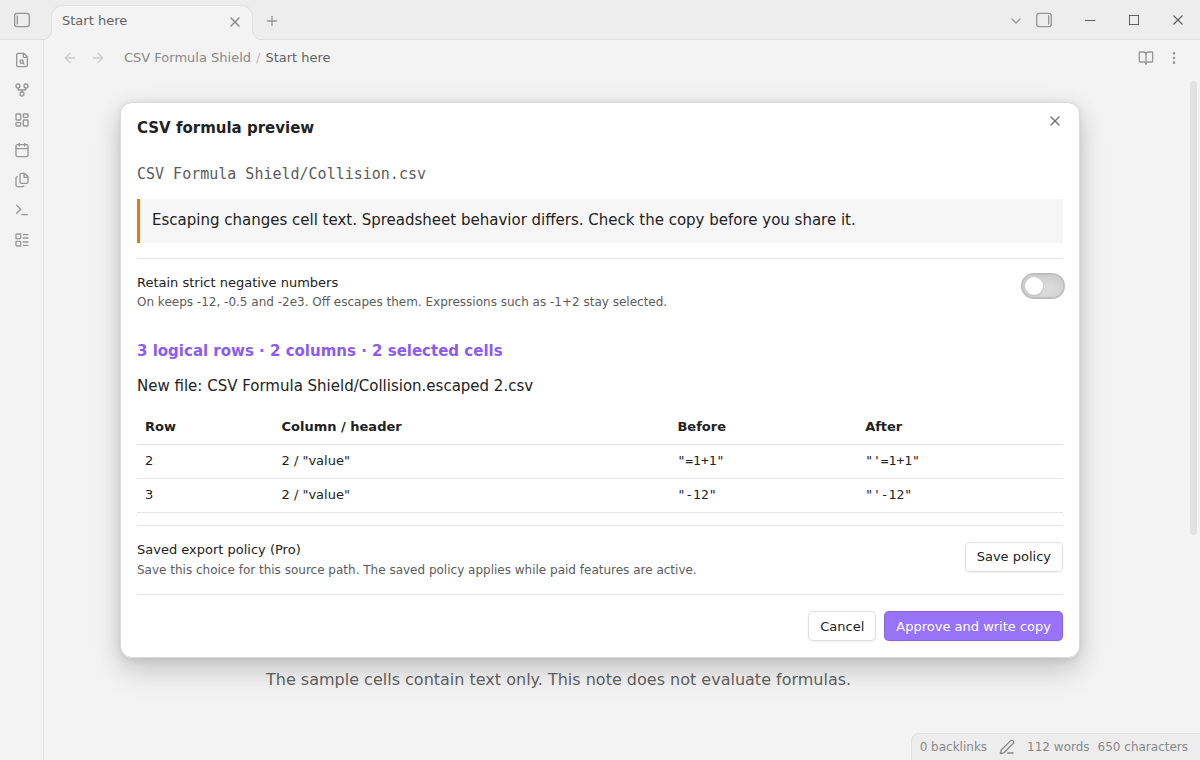1200x760 pixels.
Task: Minimize the Obsidian window
Action: 1090,20
